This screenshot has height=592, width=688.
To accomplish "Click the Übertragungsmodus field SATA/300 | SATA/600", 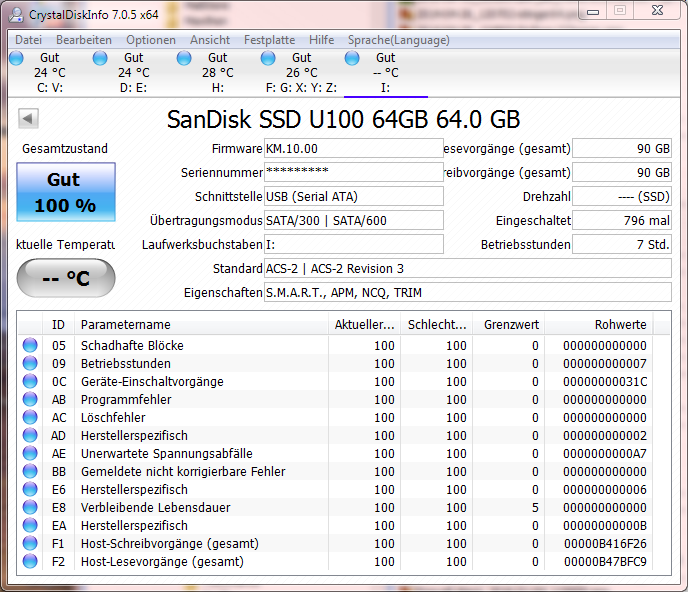I will [354, 220].
